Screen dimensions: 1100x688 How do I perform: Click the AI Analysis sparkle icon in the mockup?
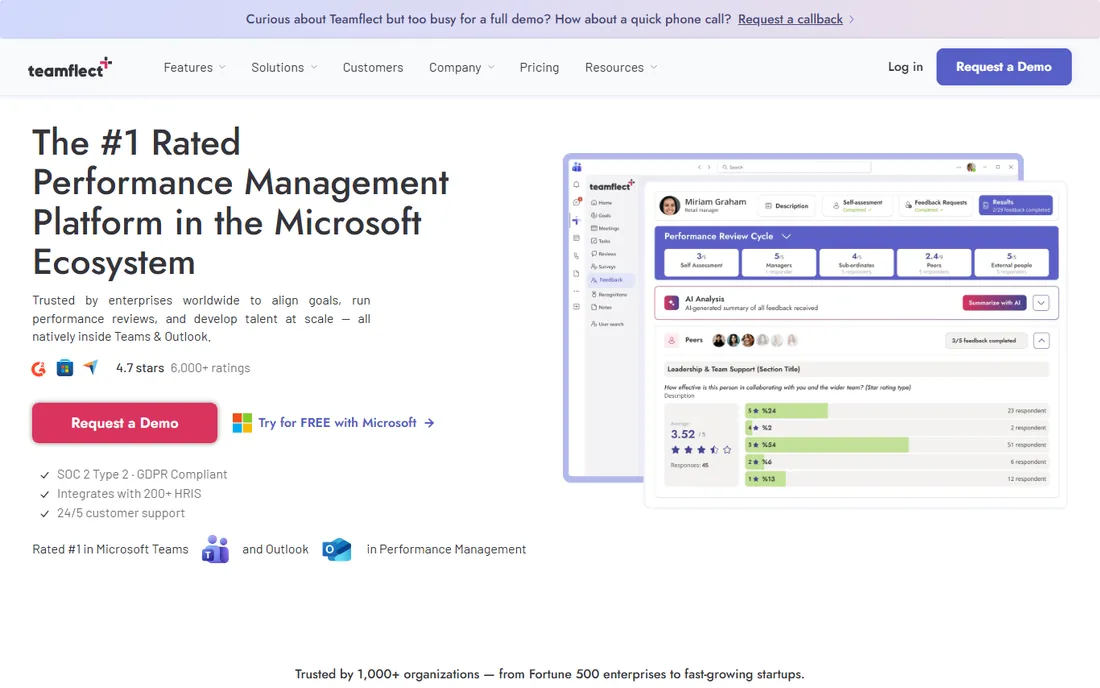[671, 303]
